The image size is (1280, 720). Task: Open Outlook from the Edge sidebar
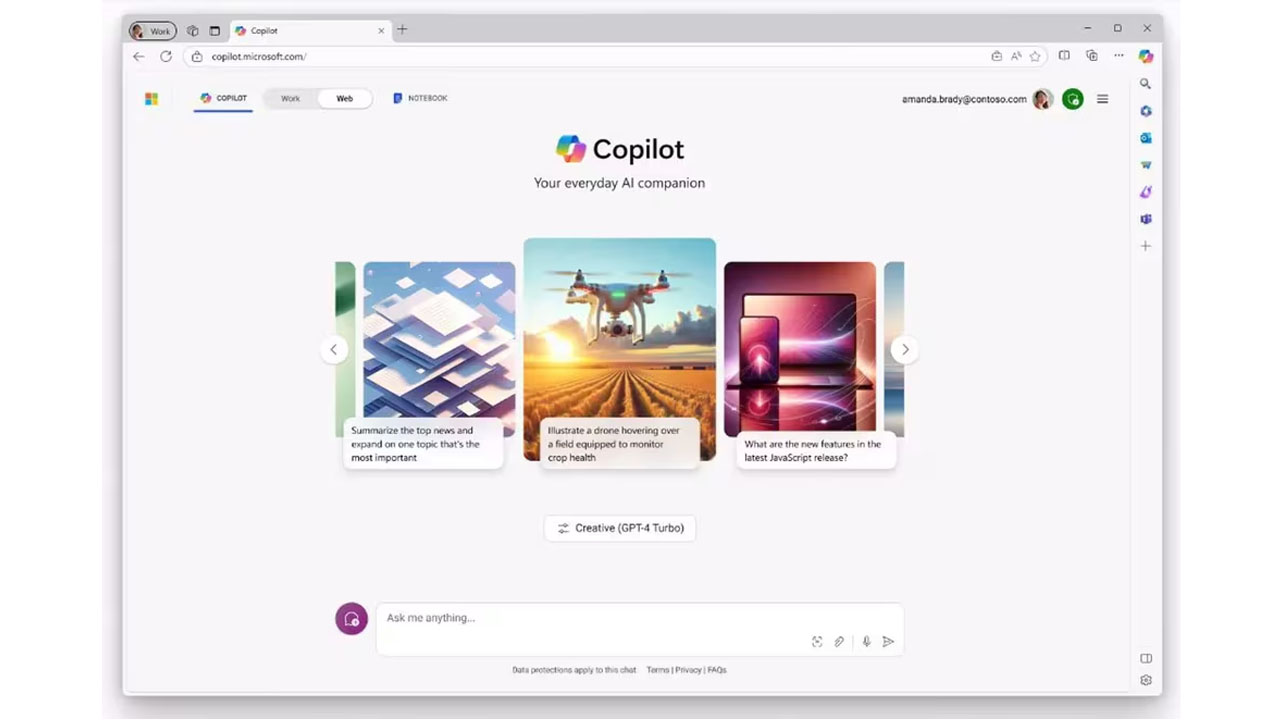[x=1146, y=138]
